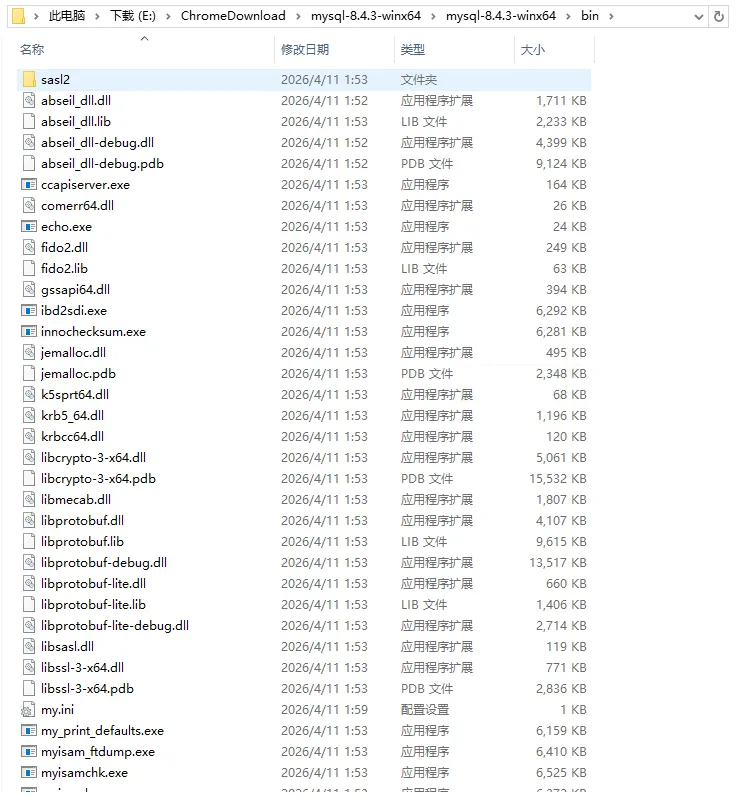This screenshot has height=805, width=739.
Task: Select libssl-3-x64.dll file name
Action: (82, 668)
